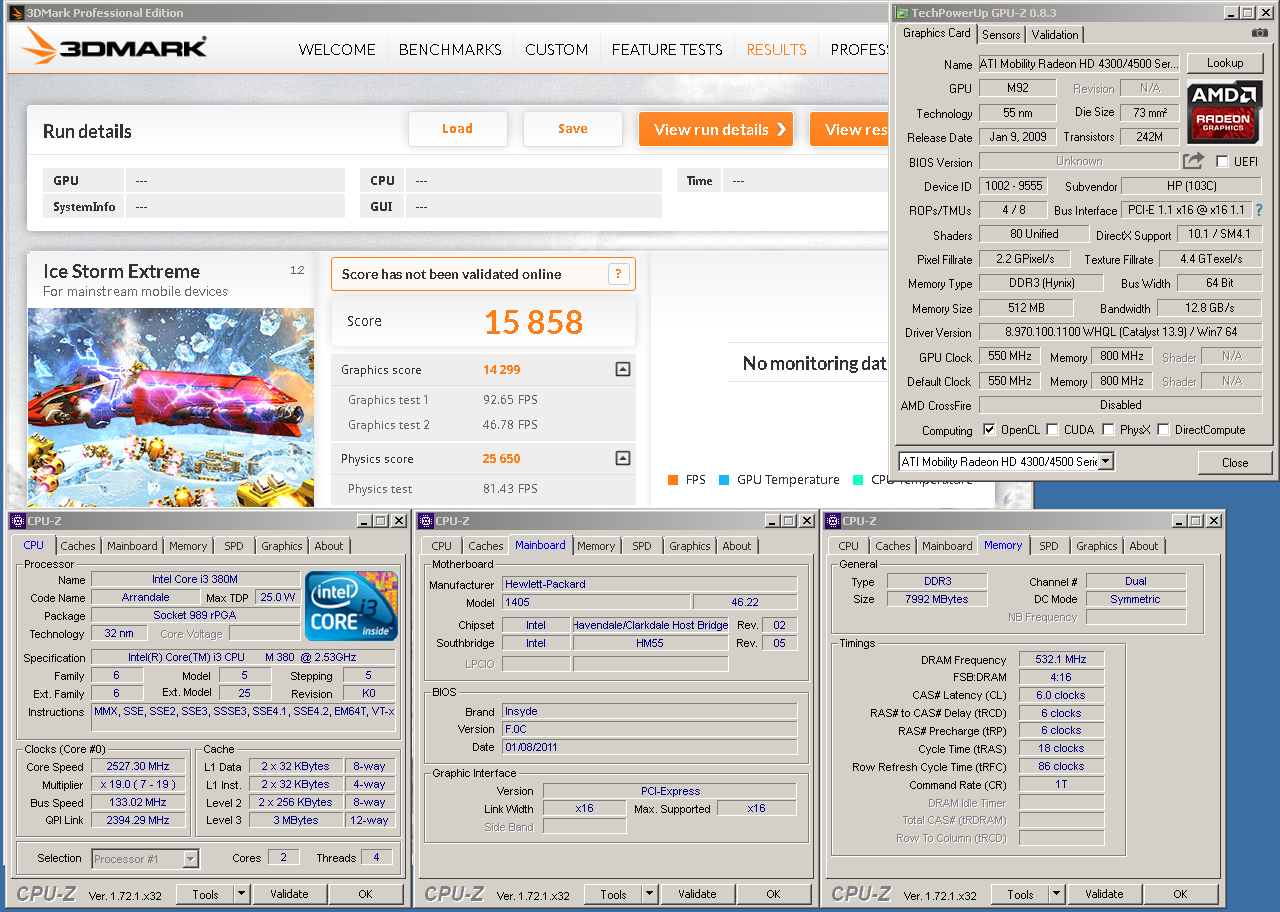1280x912 pixels.
Task: Click the Bus Interface question mark icon
Action: click(x=1258, y=211)
